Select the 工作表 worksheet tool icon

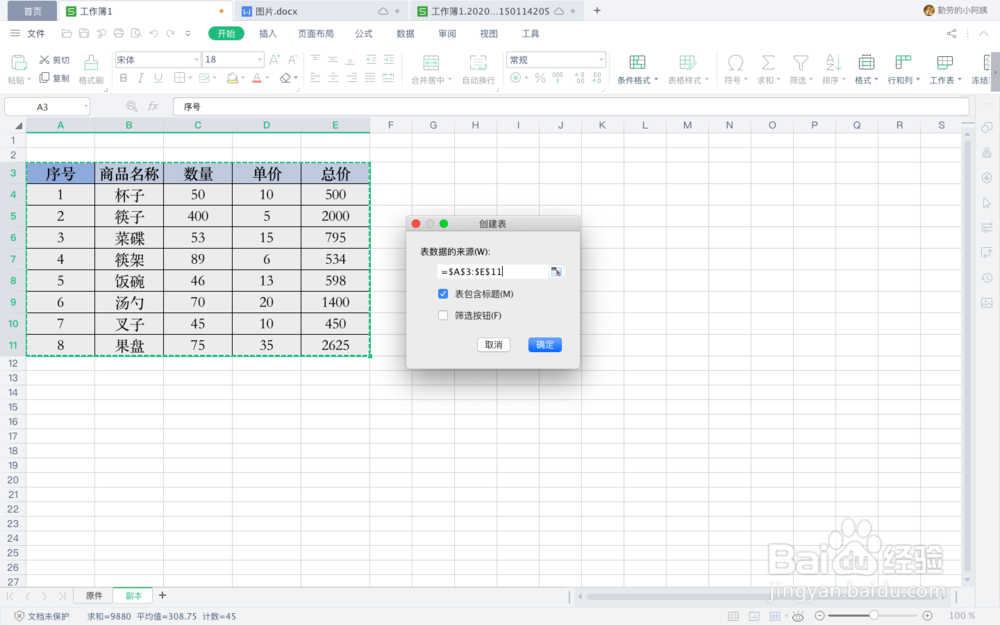(946, 62)
